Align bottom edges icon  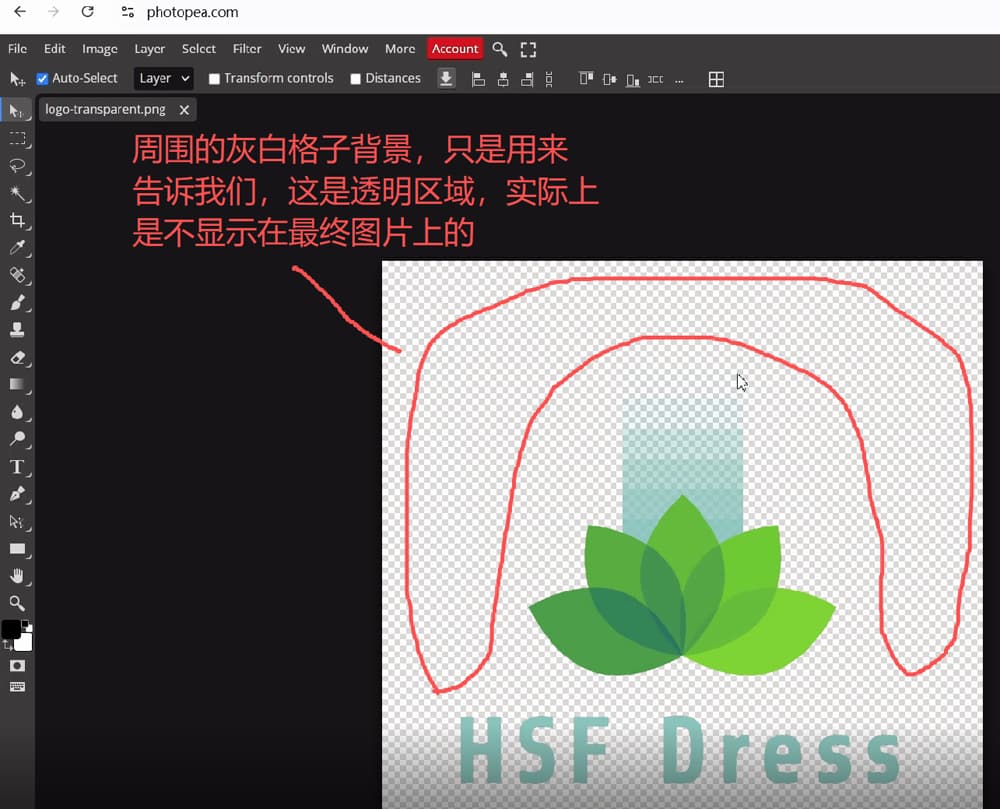[x=633, y=80]
